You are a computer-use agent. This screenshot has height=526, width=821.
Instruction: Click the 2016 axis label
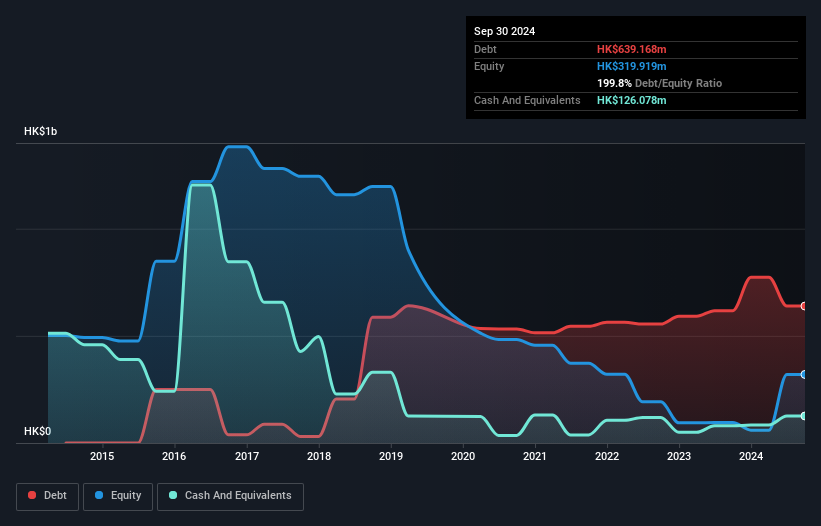tap(174, 456)
